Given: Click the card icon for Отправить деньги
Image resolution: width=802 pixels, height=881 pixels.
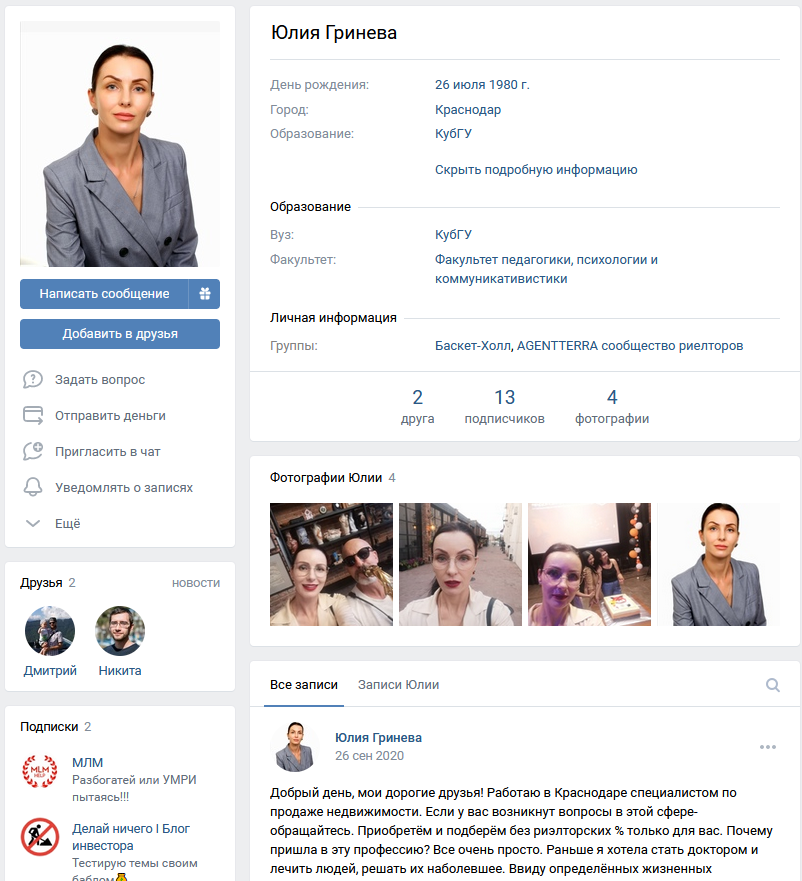Looking at the screenshot, I should tap(33, 416).
